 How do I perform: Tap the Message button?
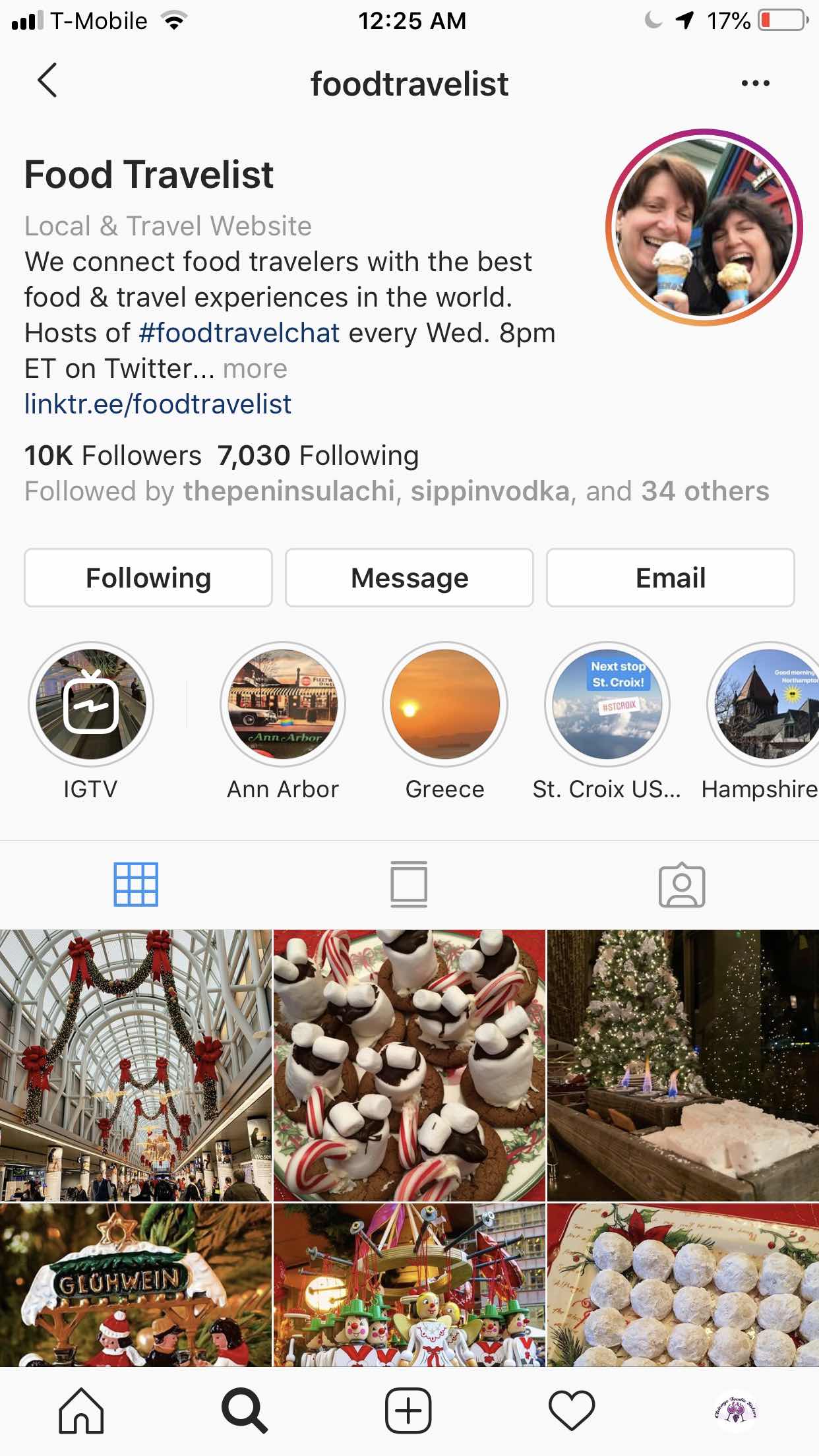(409, 578)
